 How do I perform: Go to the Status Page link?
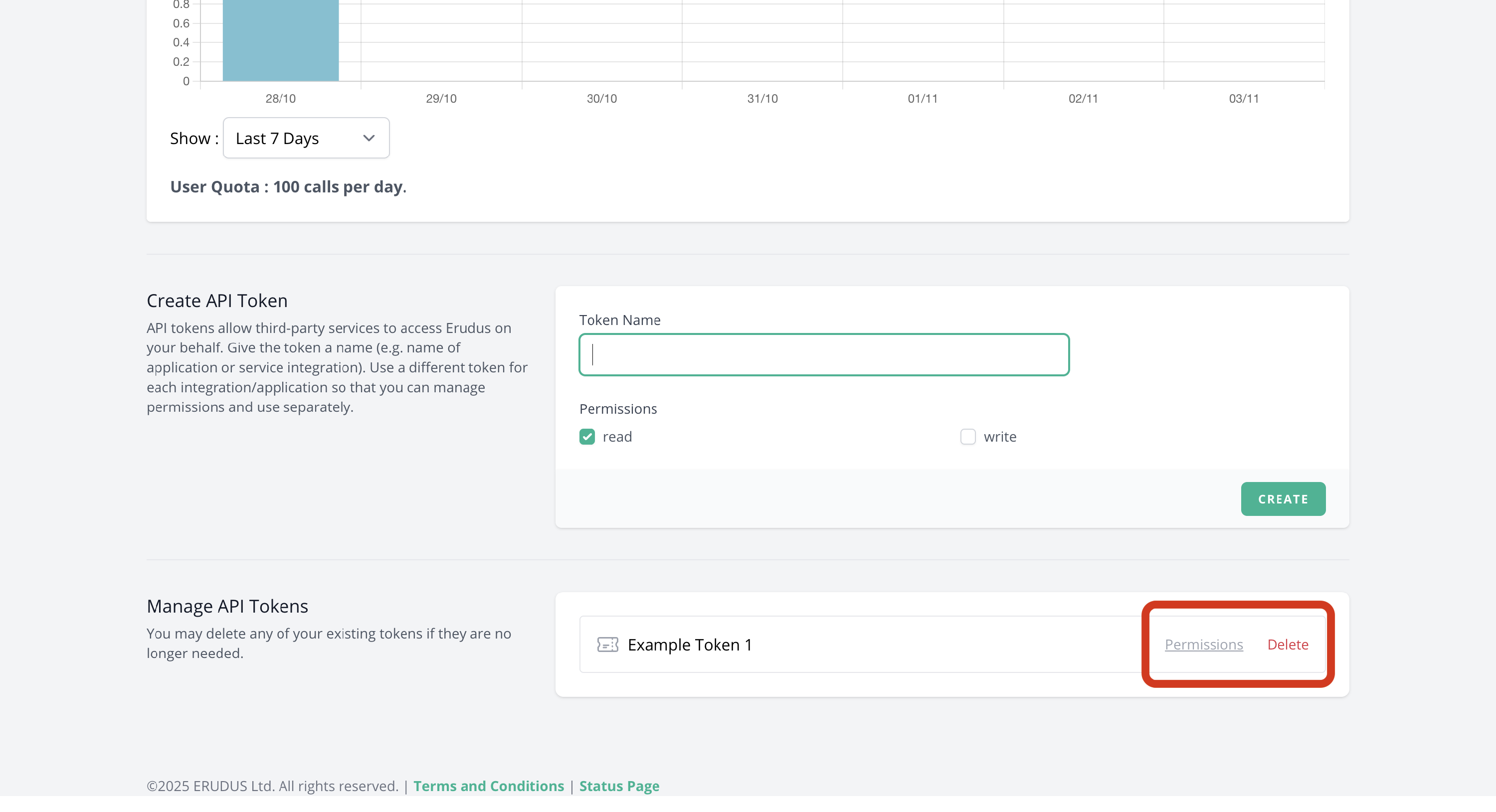click(x=619, y=786)
